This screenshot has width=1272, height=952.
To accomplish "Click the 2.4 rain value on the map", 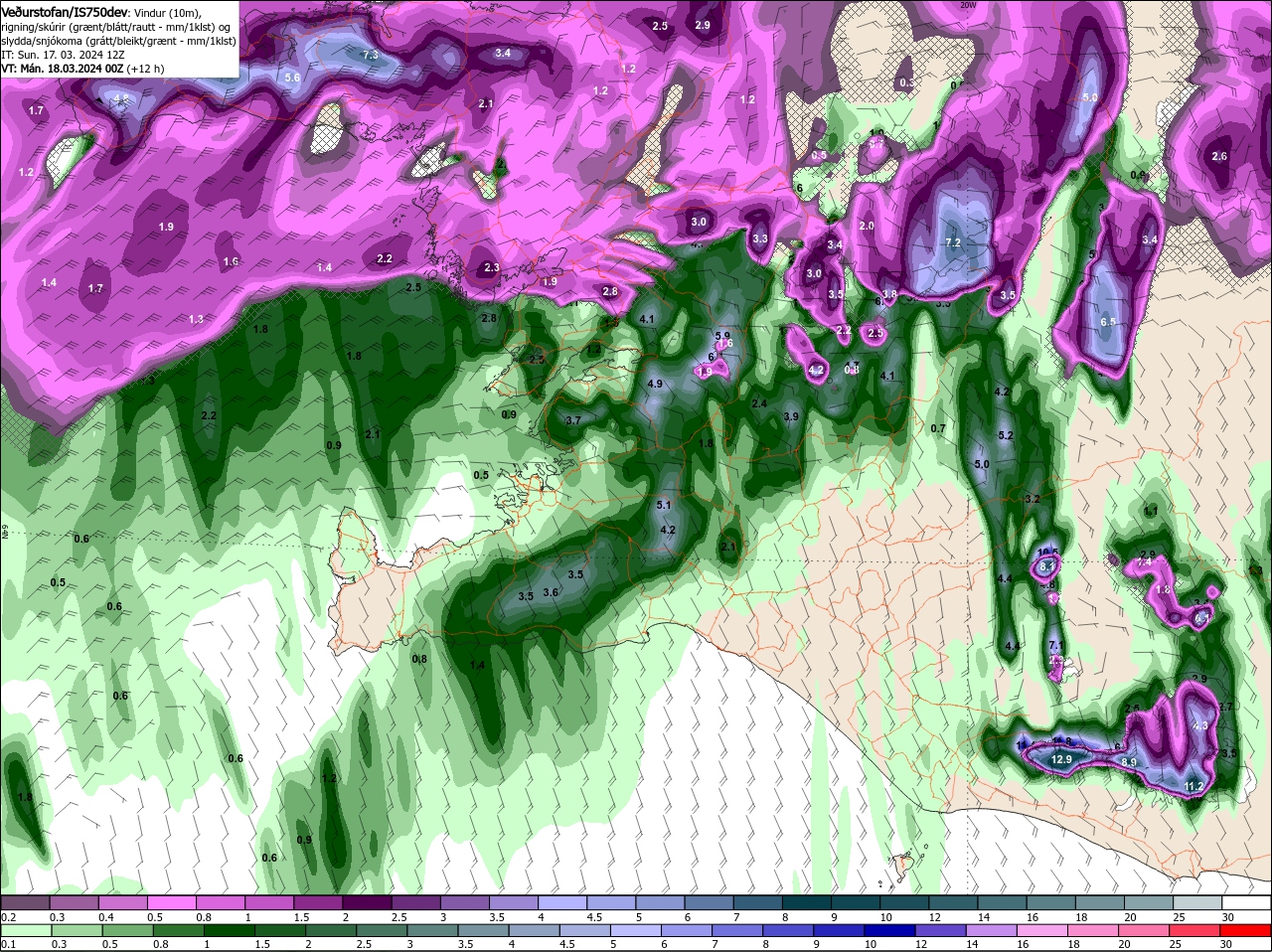I will [x=759, y=403].
